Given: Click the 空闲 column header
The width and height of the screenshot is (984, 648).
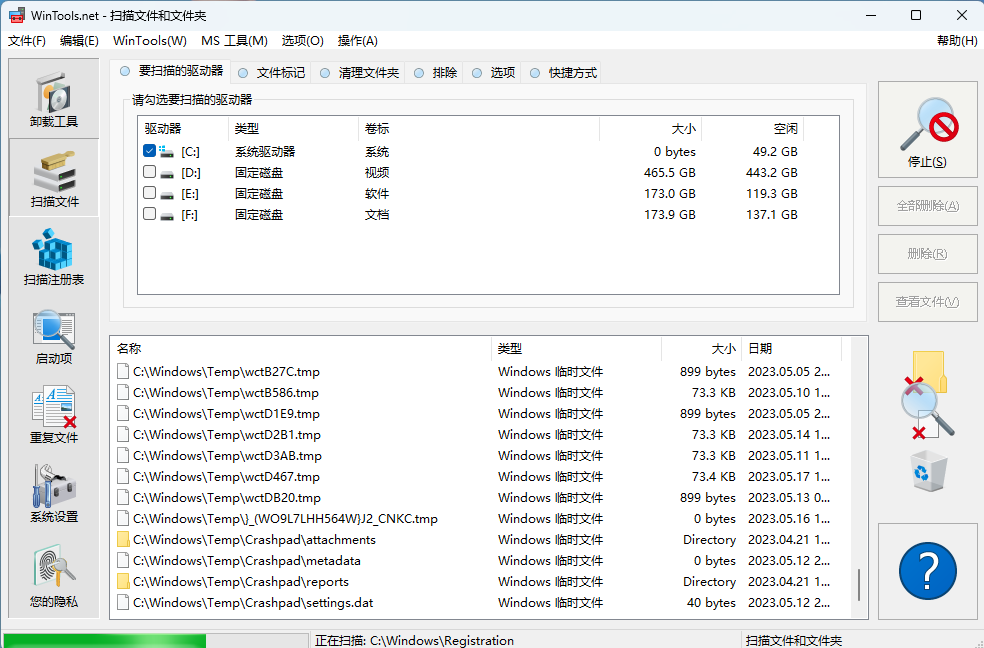Looking at the screenshot, I should point(752,129).
